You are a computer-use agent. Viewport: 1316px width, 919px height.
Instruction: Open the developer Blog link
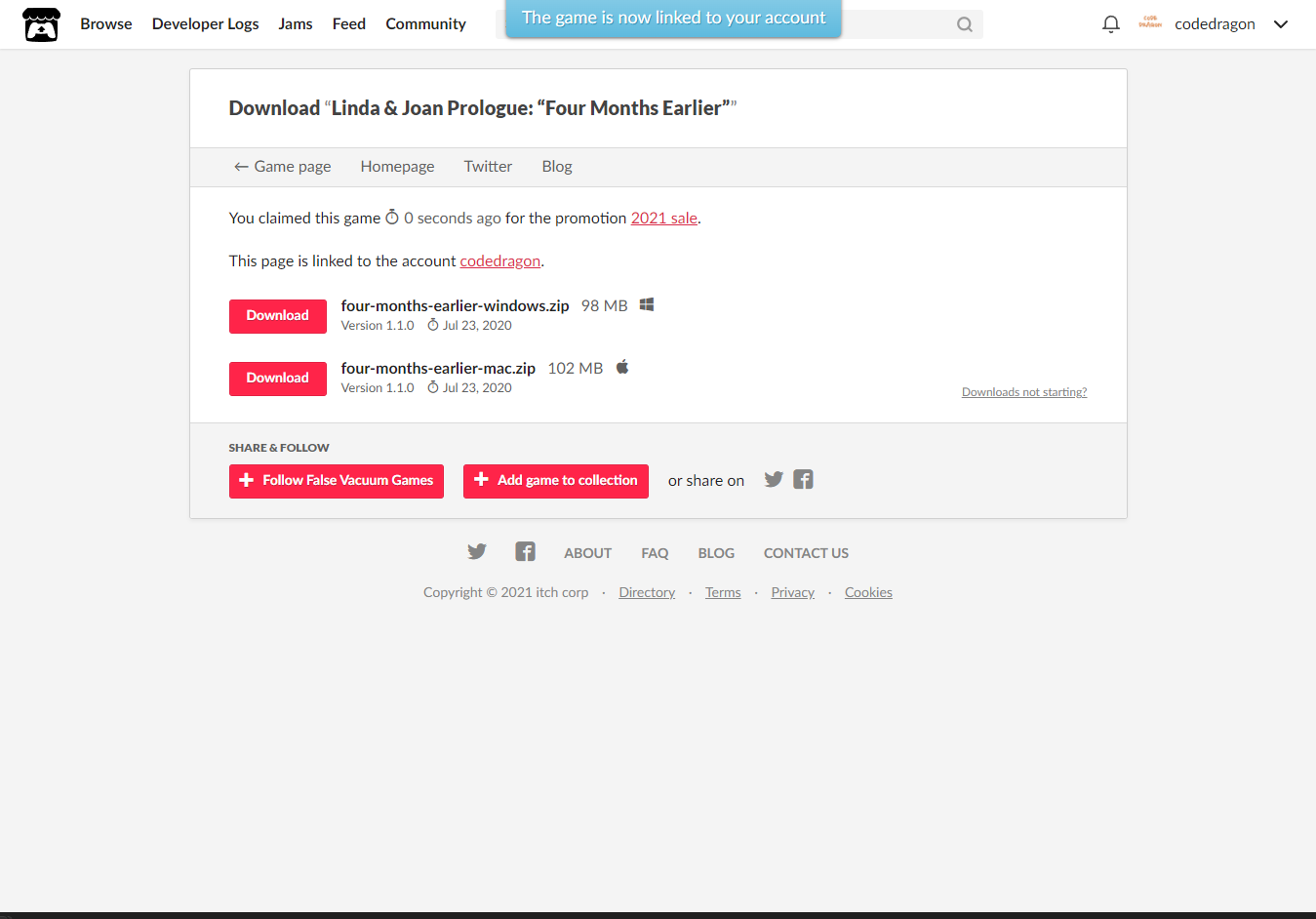point(557,166)
